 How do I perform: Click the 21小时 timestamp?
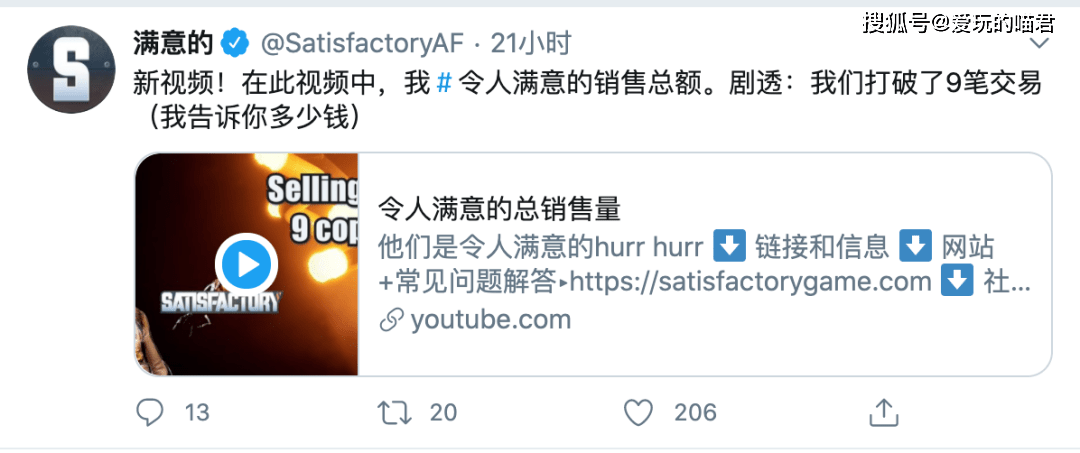click(531, 45)
